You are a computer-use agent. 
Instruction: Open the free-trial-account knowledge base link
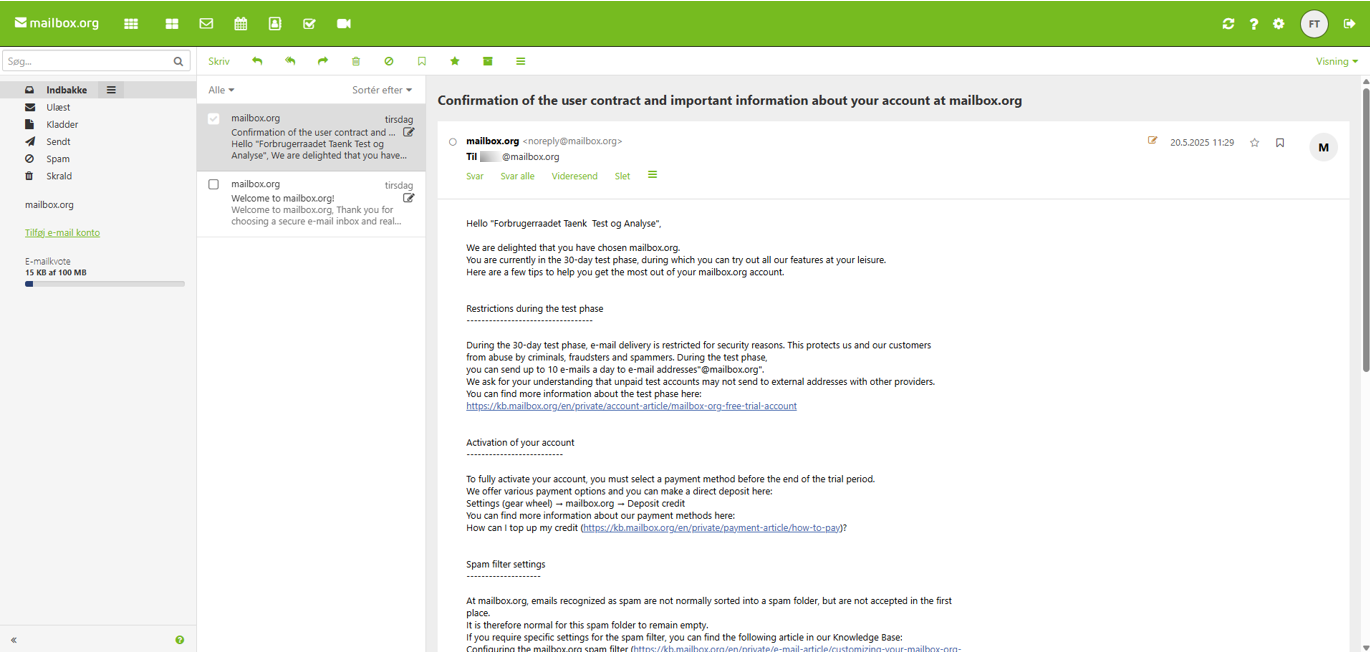pyautogui.click(x=631, y=406)
